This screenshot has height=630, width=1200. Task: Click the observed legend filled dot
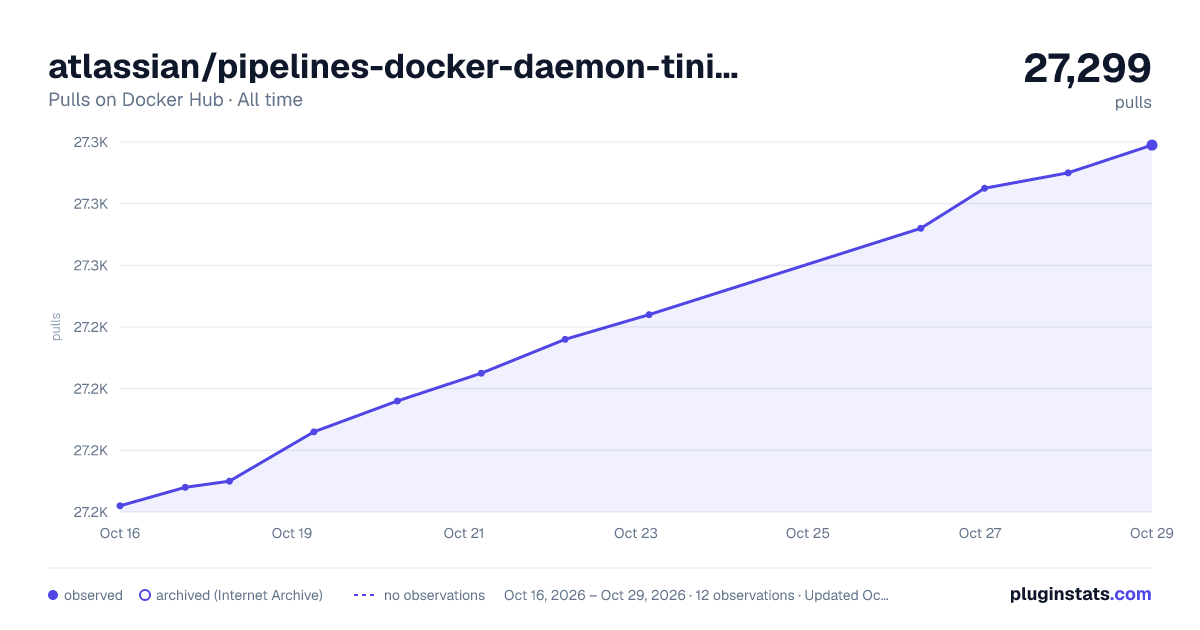(x=53, y=595)
